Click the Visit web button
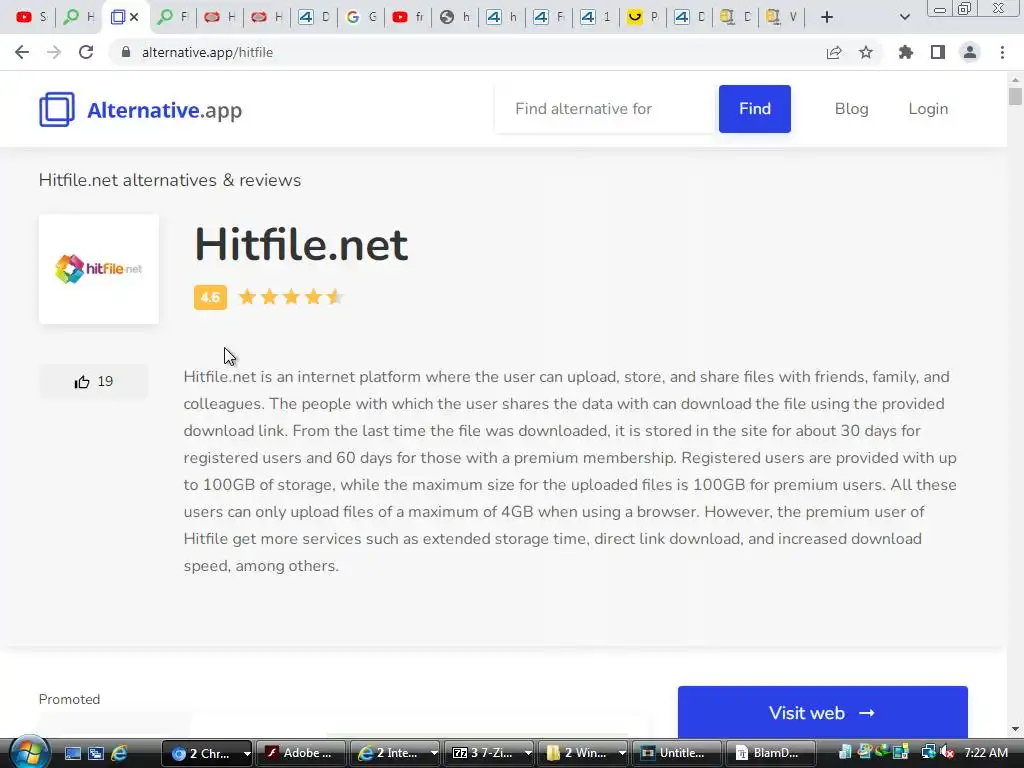The width and height of the screenshot is (1024, 768). point(822,712)
